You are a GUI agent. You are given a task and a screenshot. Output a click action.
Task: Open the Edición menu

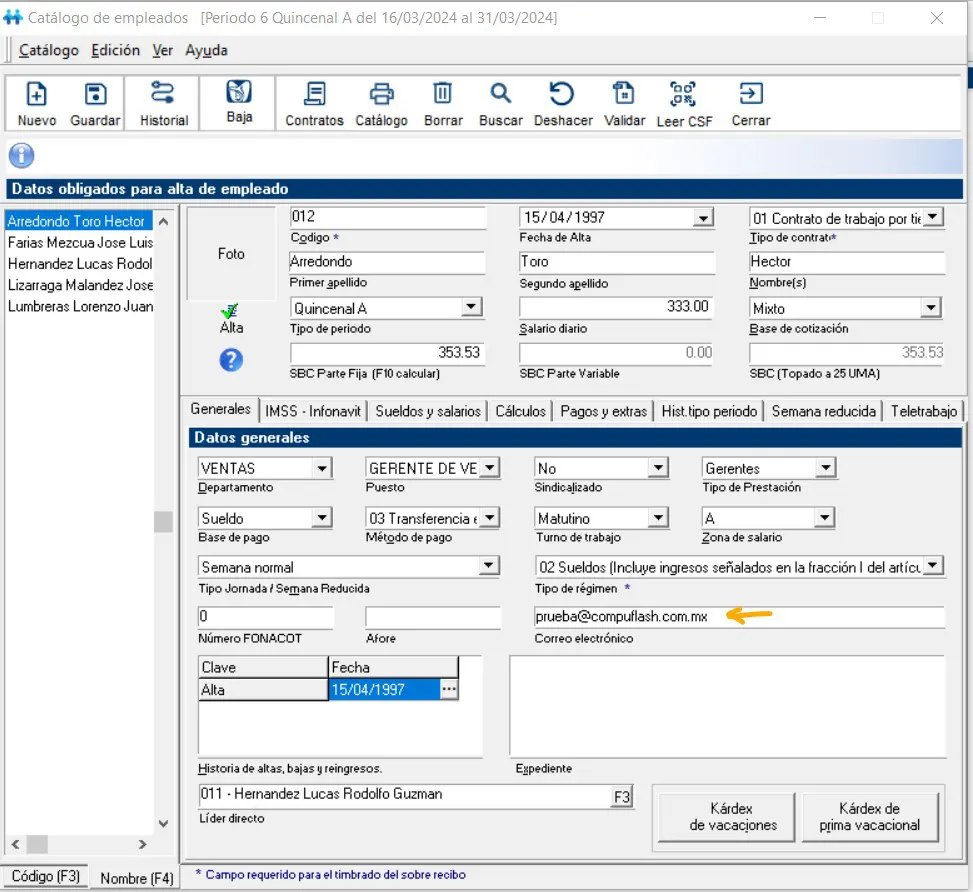click(115, 50)
